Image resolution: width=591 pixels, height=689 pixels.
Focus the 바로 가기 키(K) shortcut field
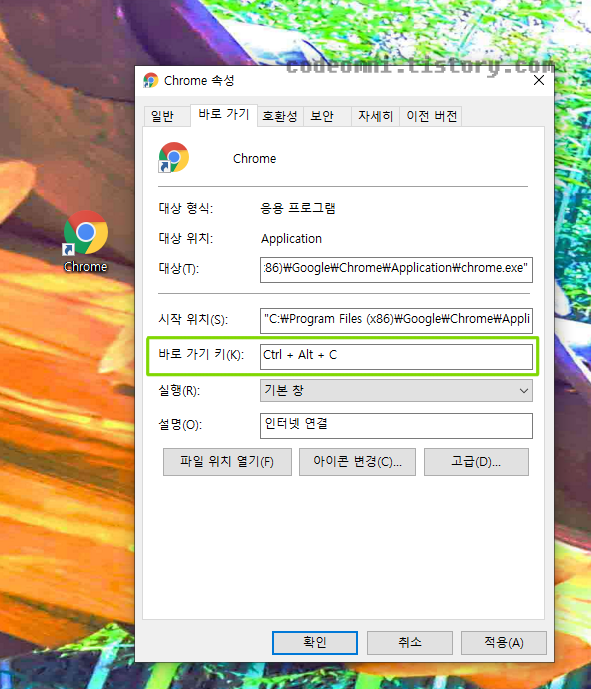396,356
